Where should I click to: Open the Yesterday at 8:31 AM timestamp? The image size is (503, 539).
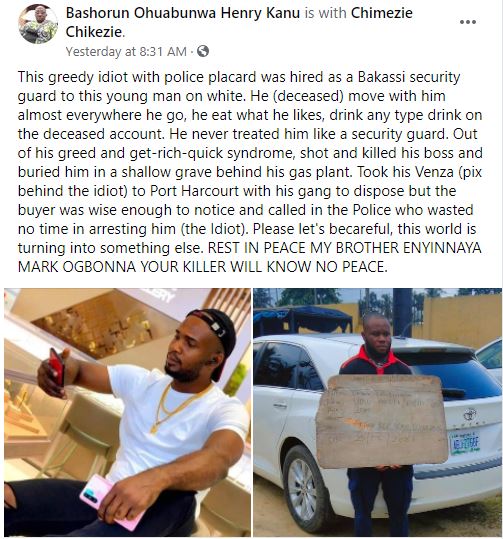[126, 52]
